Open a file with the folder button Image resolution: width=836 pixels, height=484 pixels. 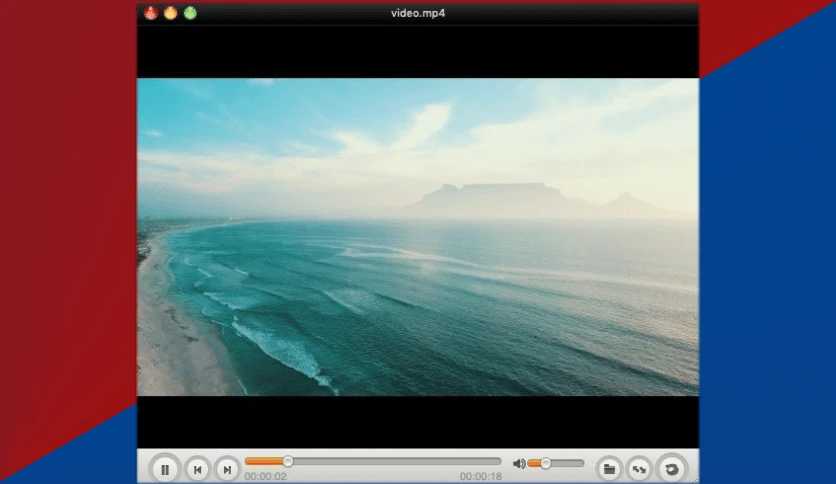point(609,469)
